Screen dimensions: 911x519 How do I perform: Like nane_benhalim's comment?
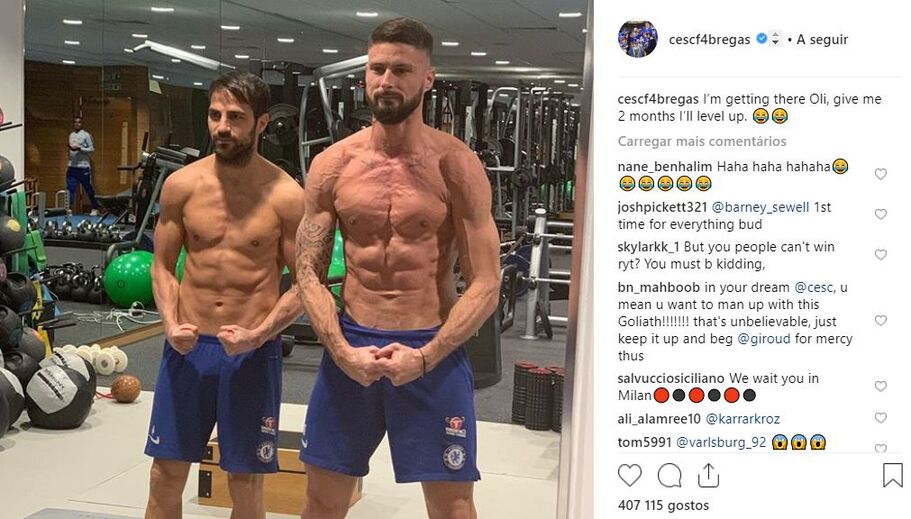click(881, 174)
